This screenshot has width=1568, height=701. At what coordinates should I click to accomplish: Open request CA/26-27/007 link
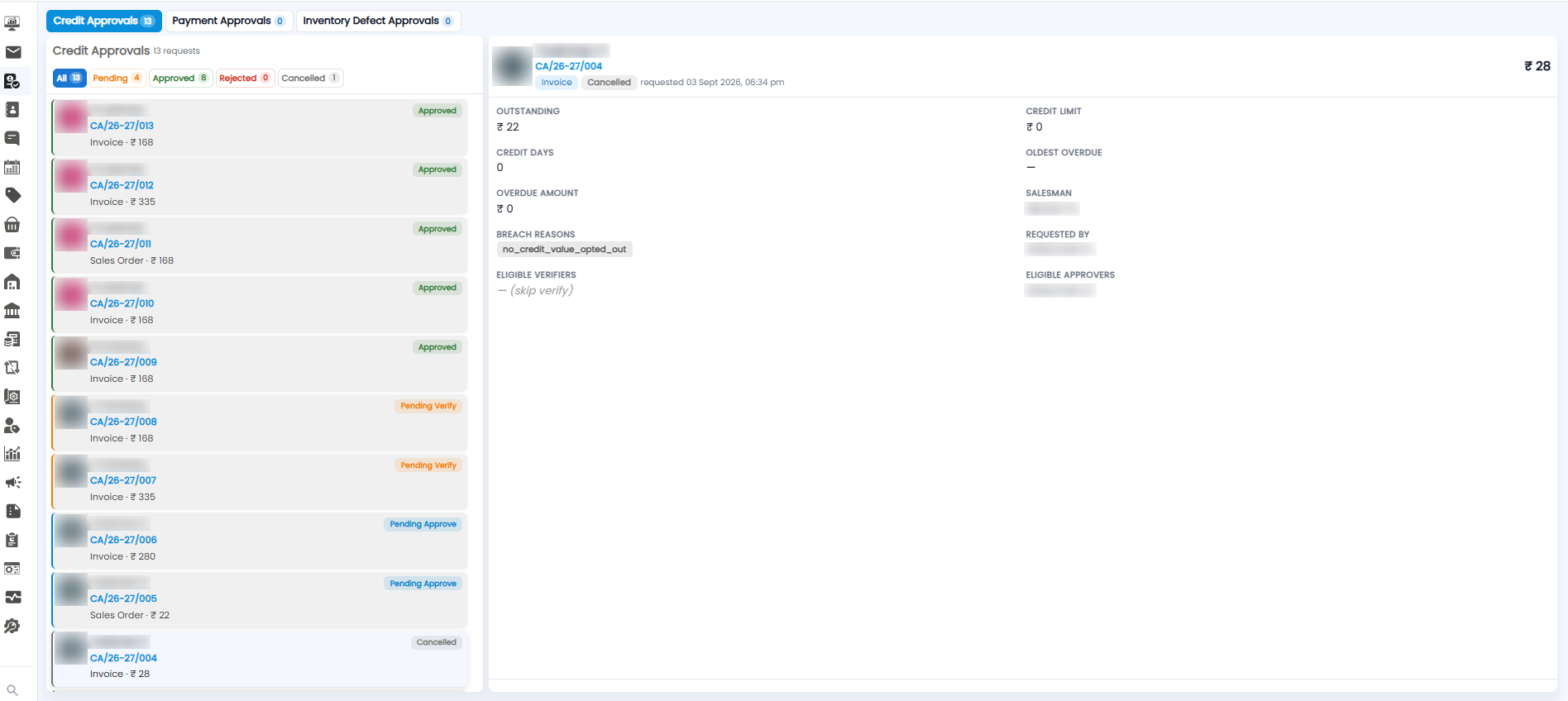coord(123,480)
